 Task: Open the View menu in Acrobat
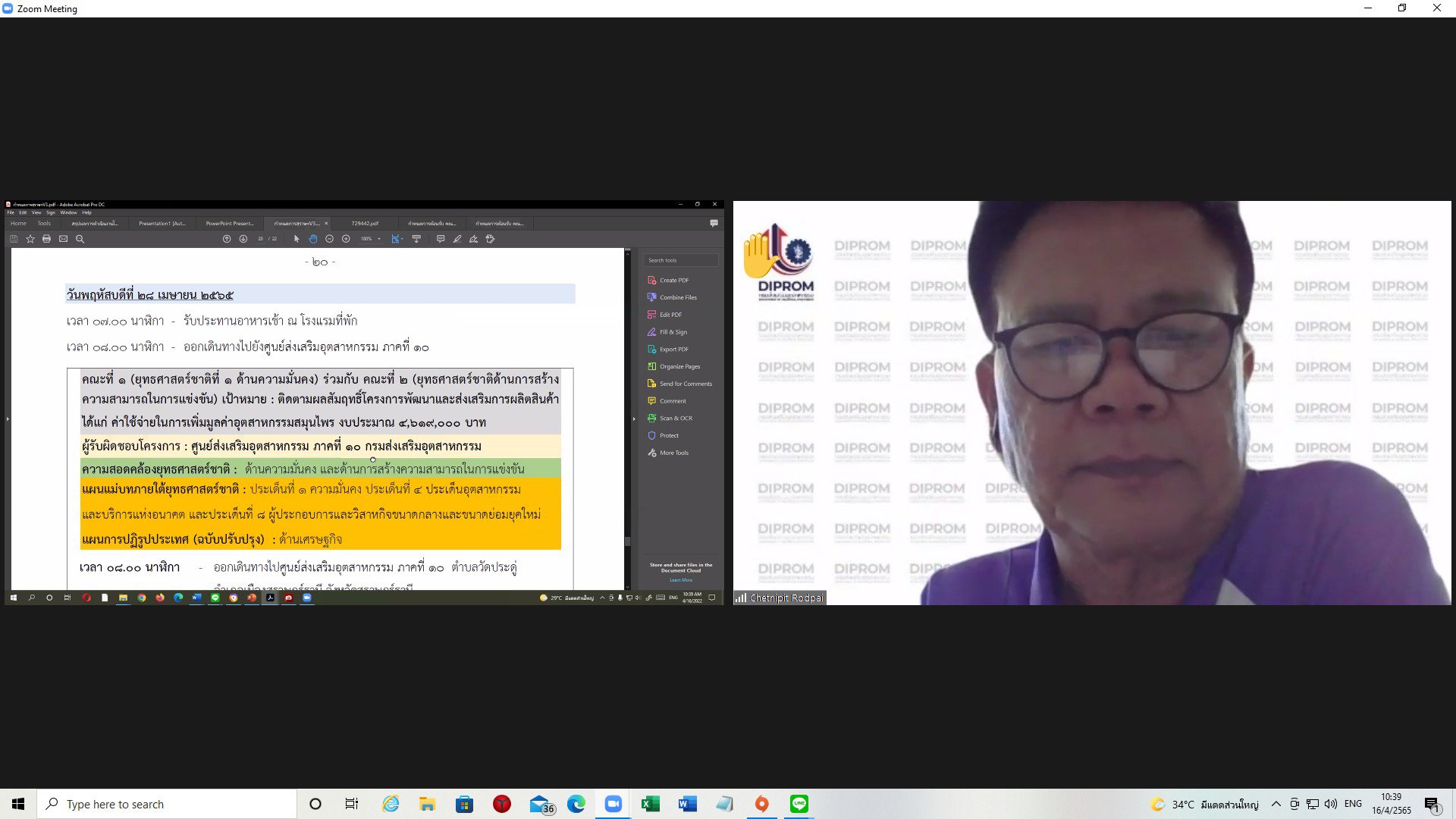[x=36, y=212]
